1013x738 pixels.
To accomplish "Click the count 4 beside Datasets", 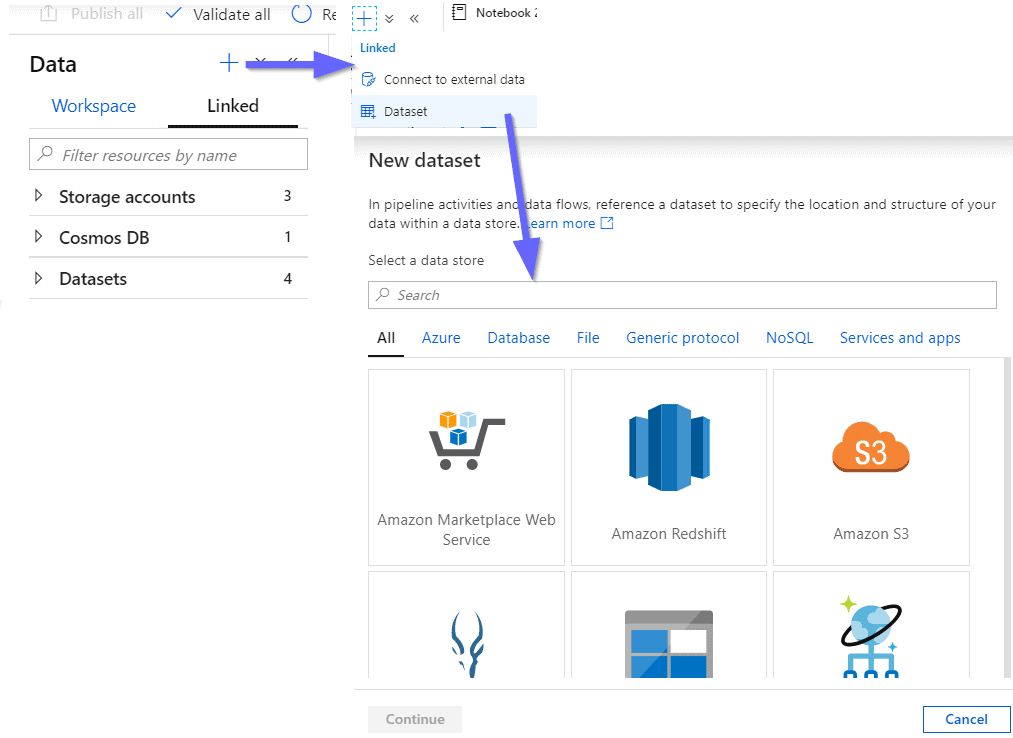I will pyautogui.click(x=287, y=279).
